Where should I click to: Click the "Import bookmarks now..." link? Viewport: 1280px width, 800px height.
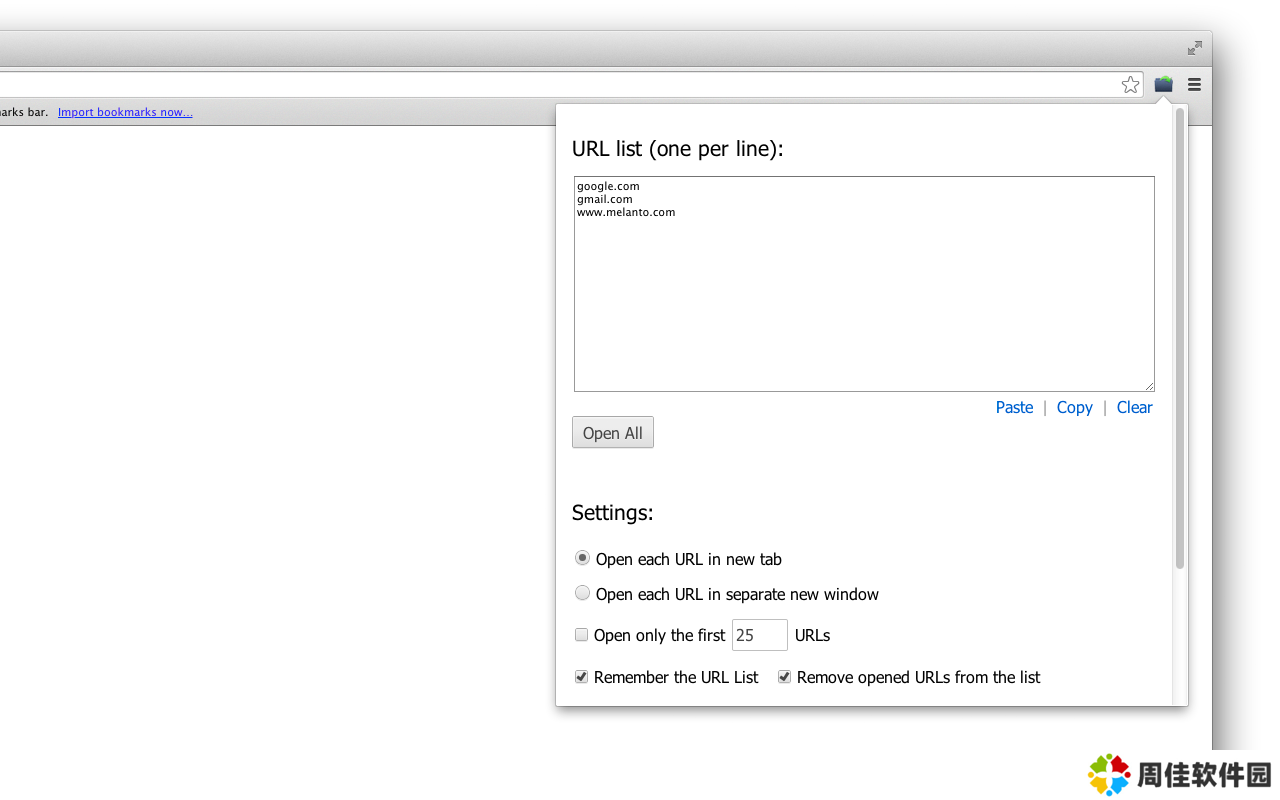[125, 112]
